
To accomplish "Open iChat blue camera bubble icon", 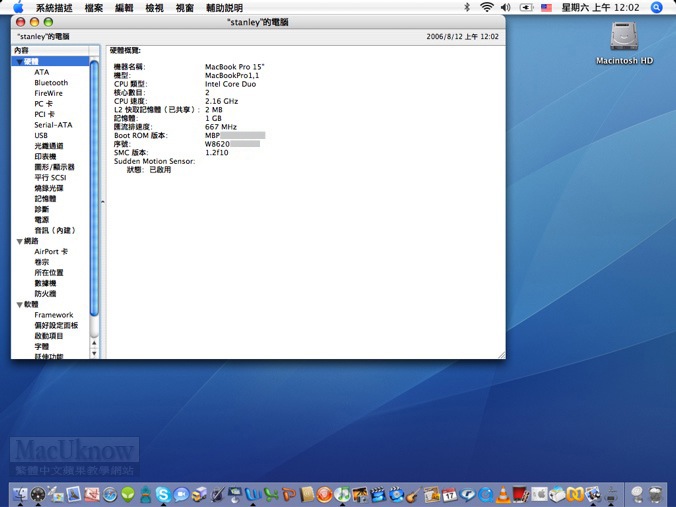I will pyautogui.click(x=182, y=494).
